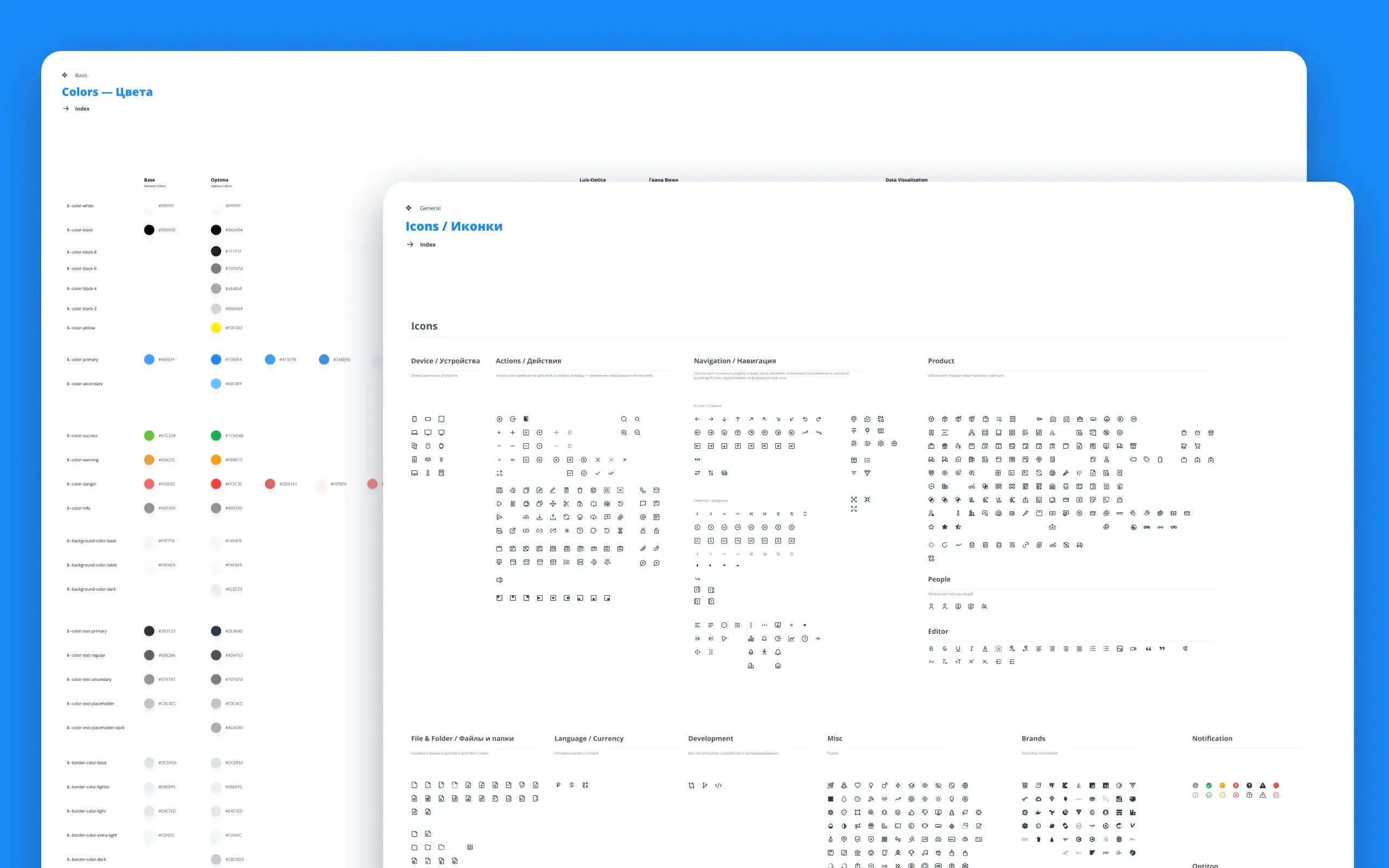Click the clear formatting Tx icon
The width and height of the screenshot is (1389, 868).
(945, 662)
